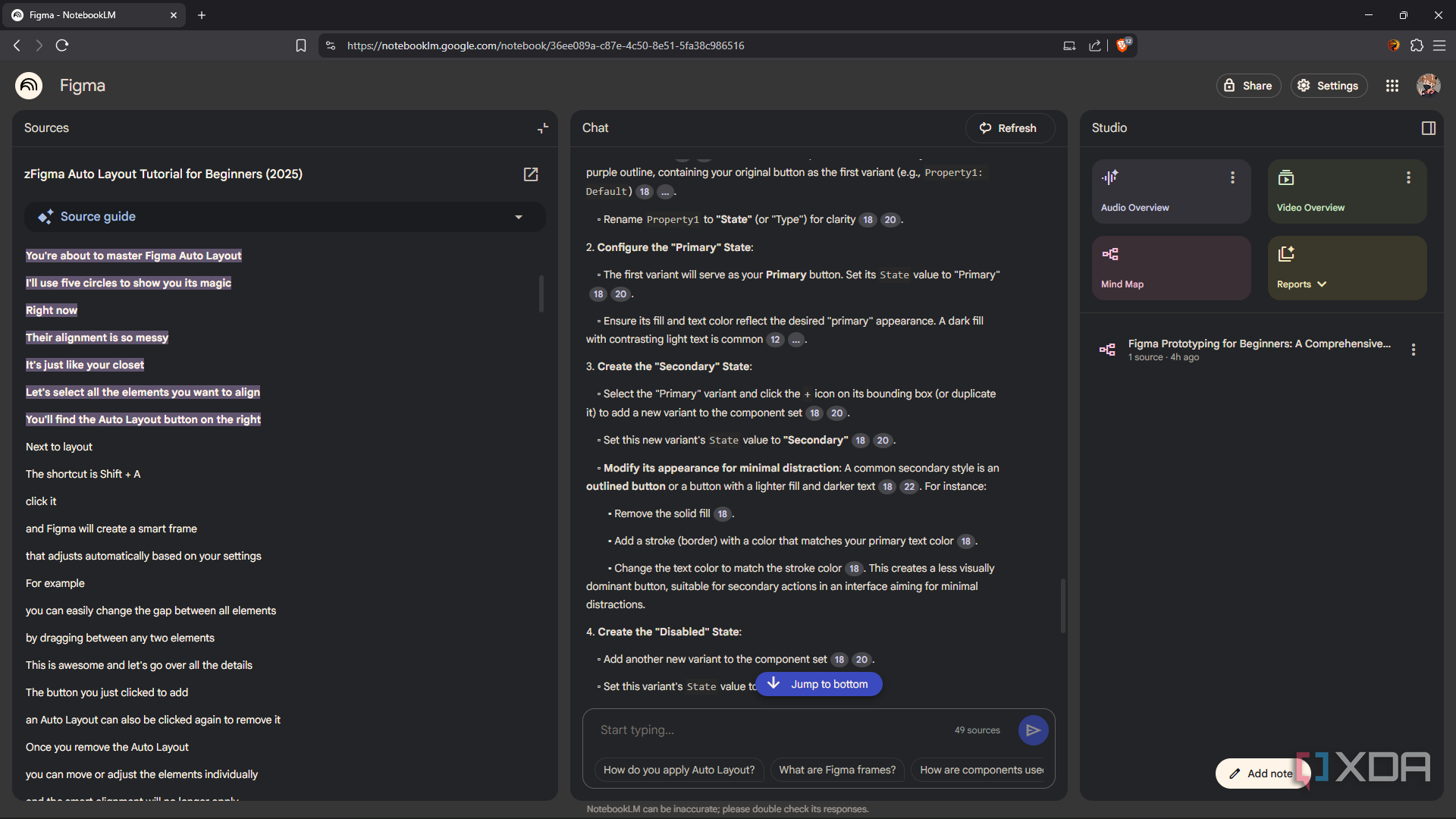Click citation 12 after 'light text is common'
The height and width of the screenshot is (819, 1456).
tap(774, 340)
